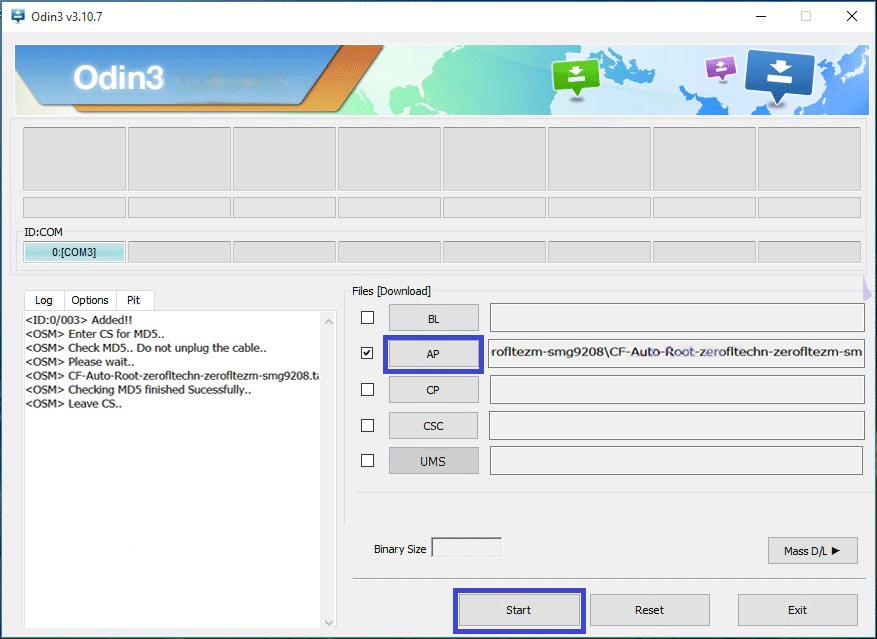The height and width of the screenshot is (639, 877).
Task: Click the purple download icon in banner
Action: (x=720, y=68)
